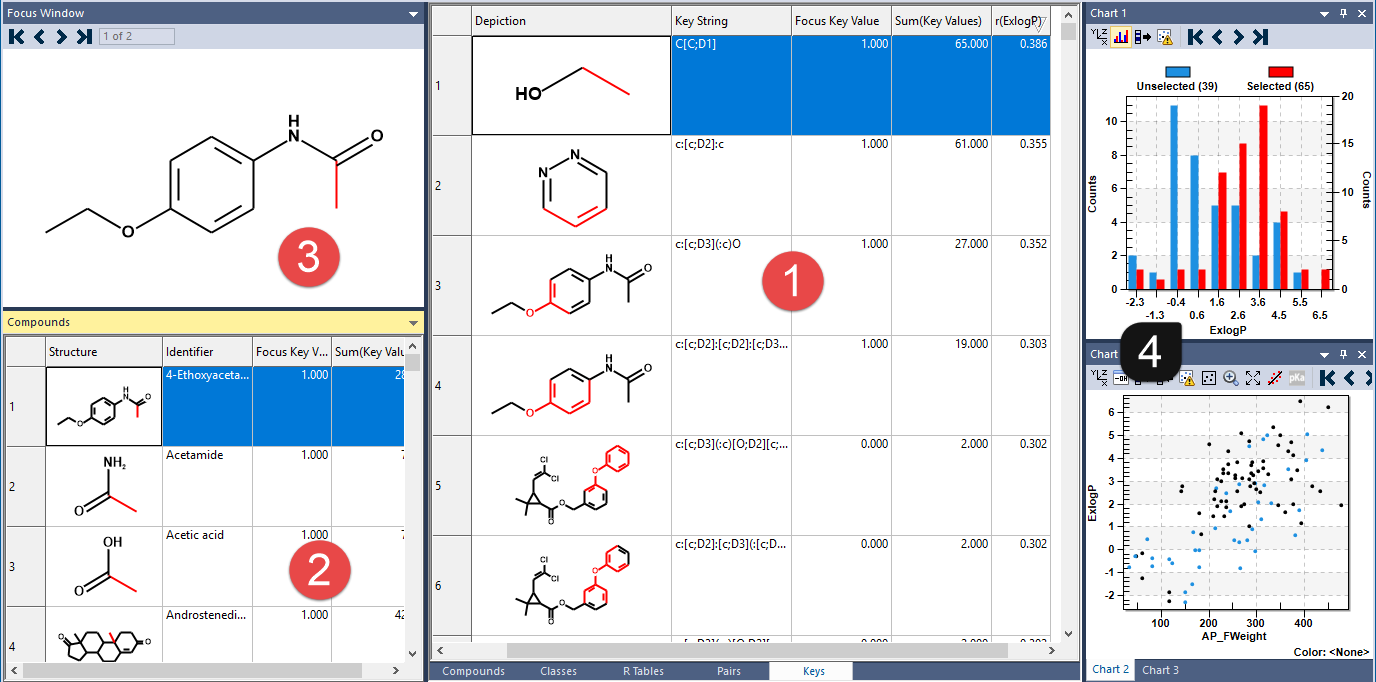1376x682 pixels.
Task: Sort by Depiction column header
Action: click(x=571, y=21)
